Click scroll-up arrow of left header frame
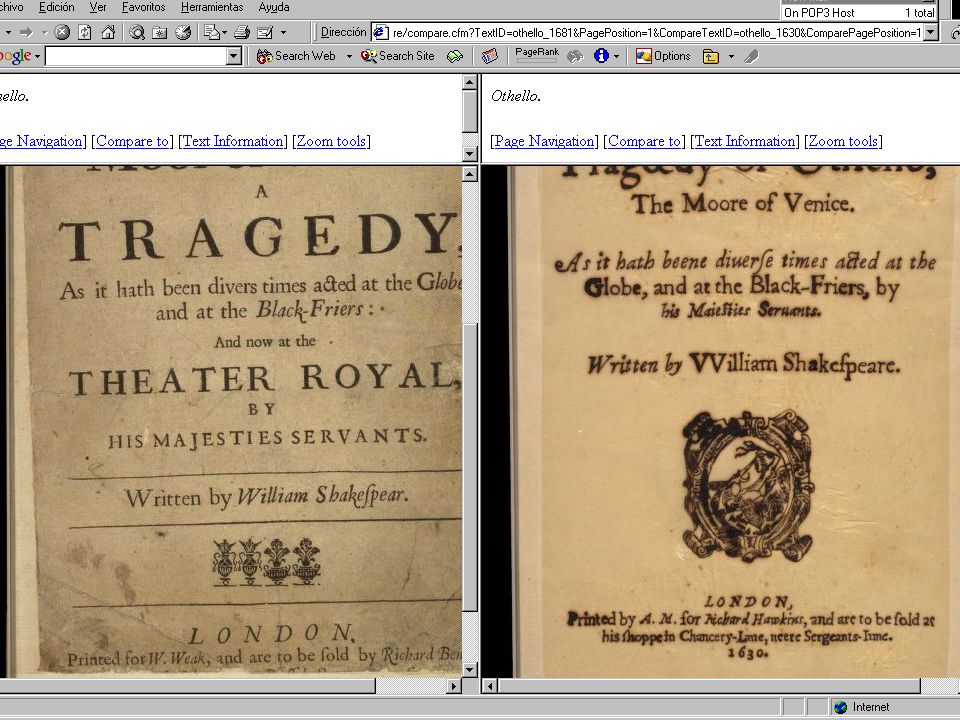960x720 pixels. (x=470, y=82)
